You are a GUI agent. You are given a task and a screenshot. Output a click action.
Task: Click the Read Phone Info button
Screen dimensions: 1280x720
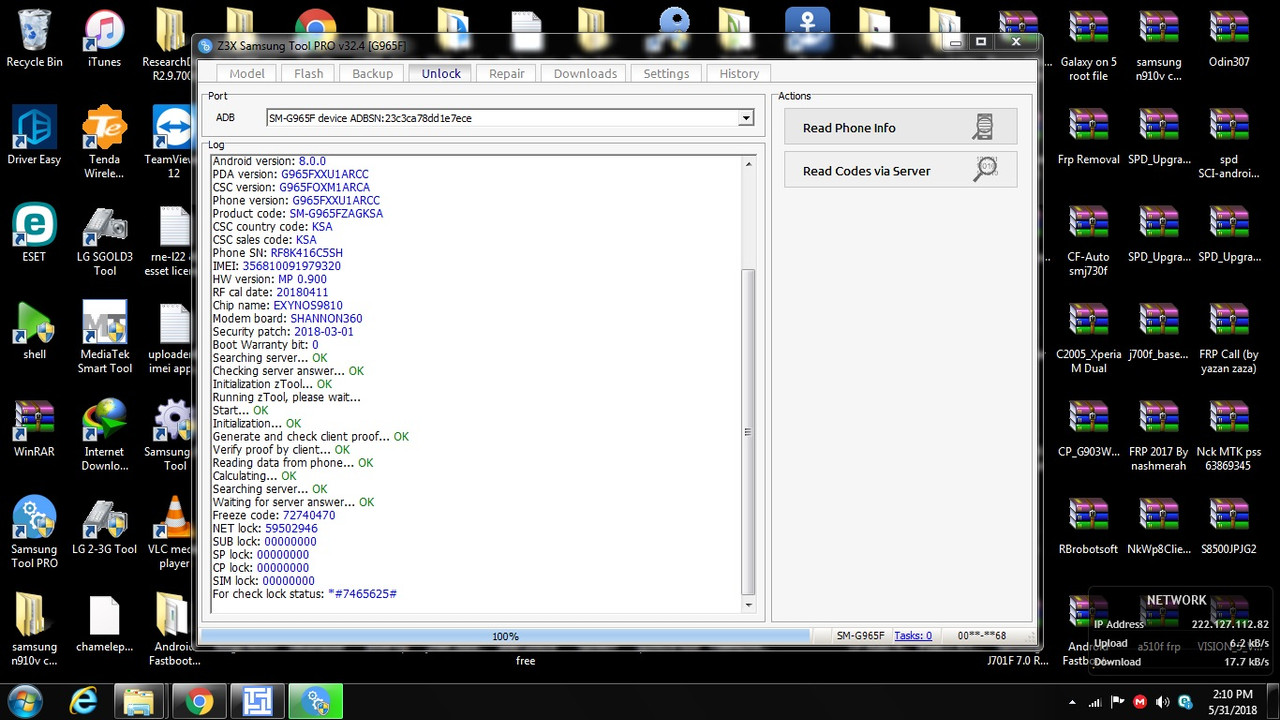[x=900, y=127]
